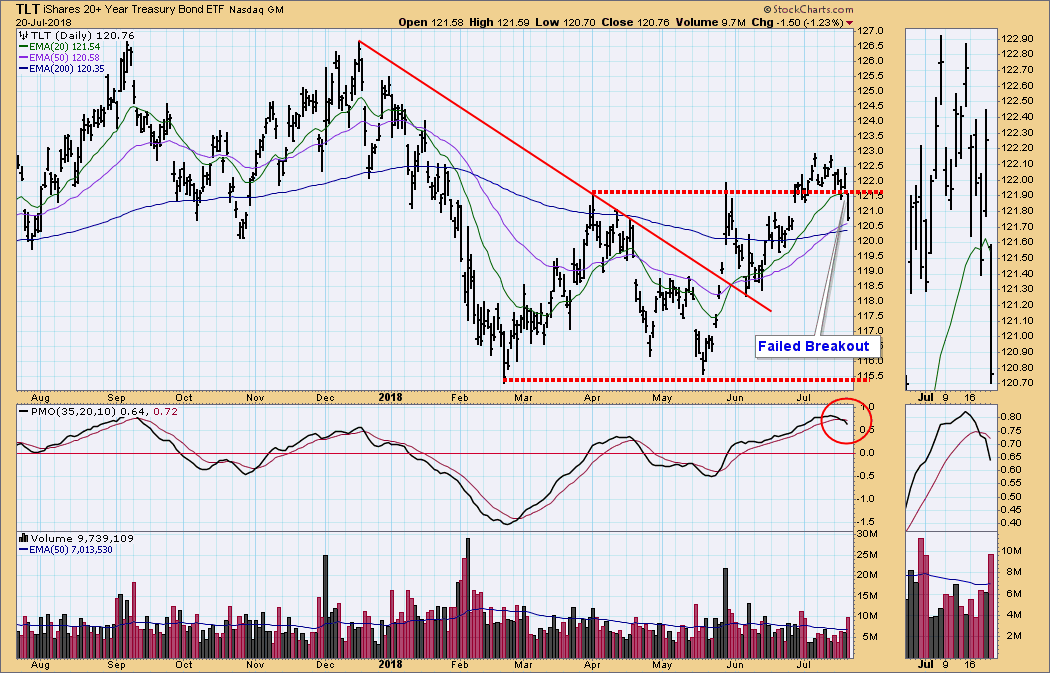
Task: Click the 2M label in the volume zoom panel
Action: [1014, 635]
